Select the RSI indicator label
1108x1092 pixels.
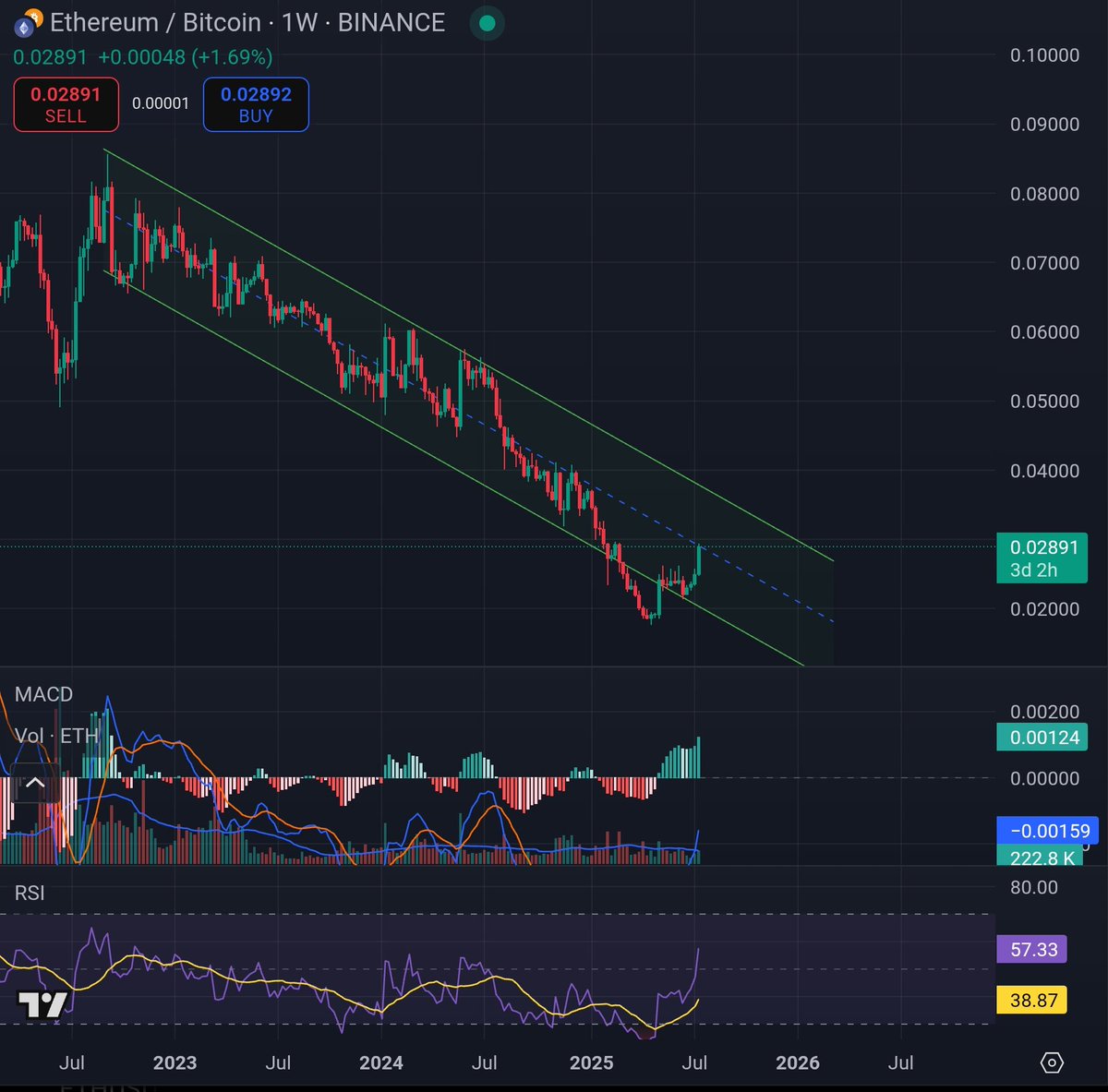coord(30,893)
